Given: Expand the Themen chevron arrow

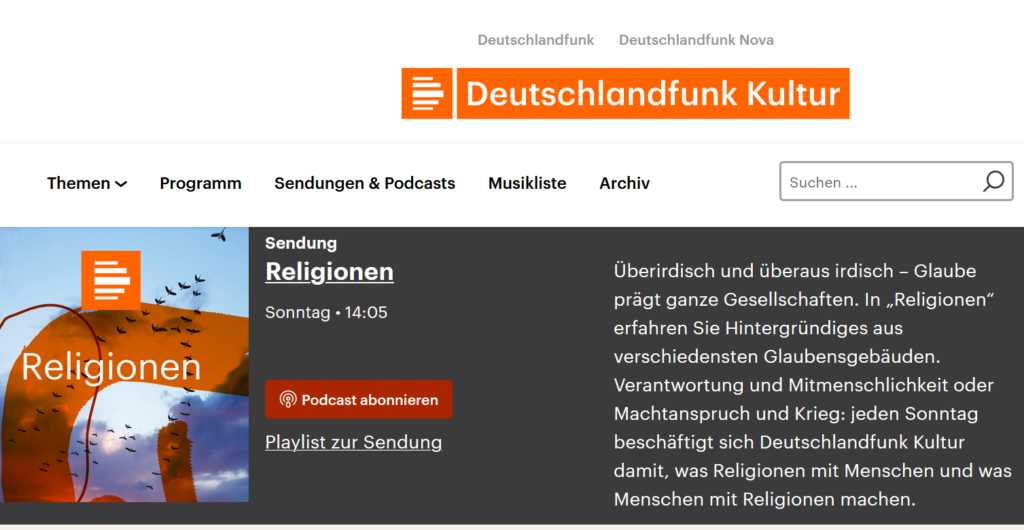Looking at the screenshot, I should 121,184.
